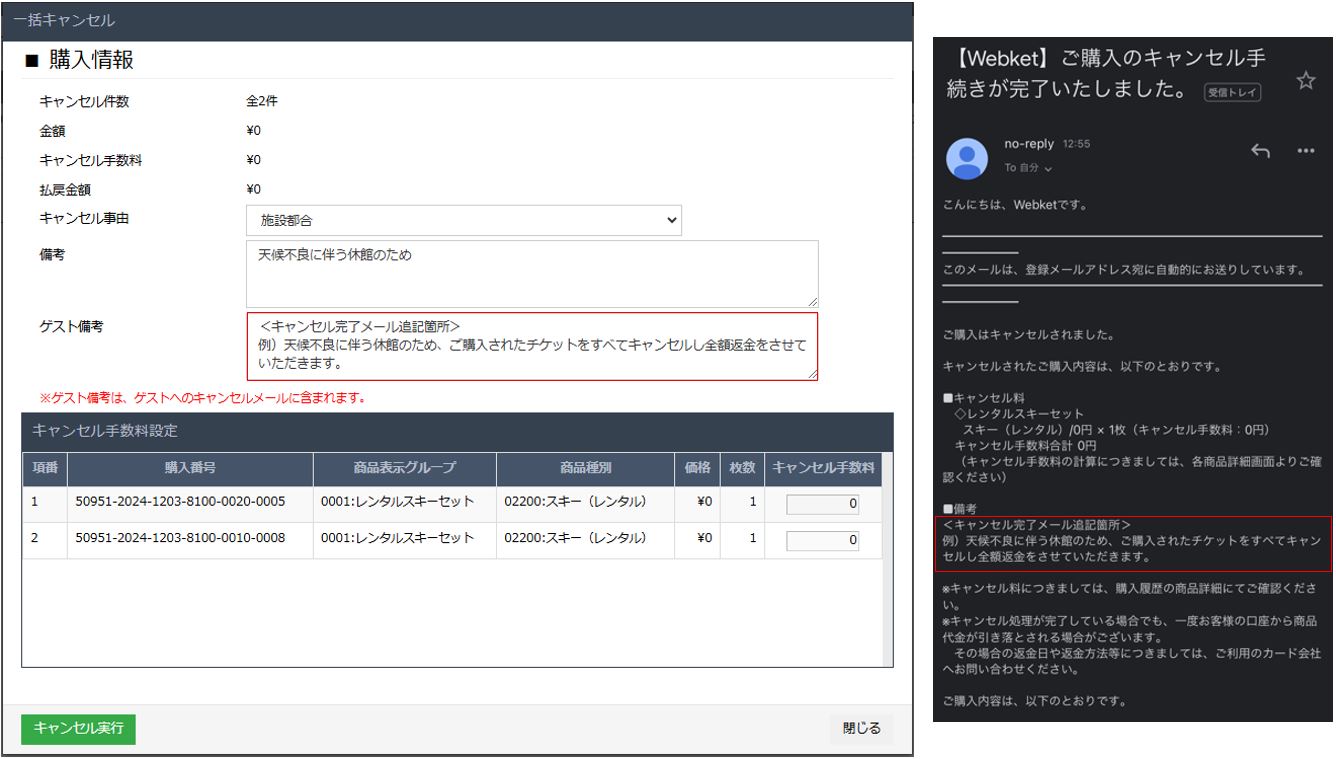1336x759 pixels.
Task: Click the 商品種別 column header
Action: coord(585,469)
